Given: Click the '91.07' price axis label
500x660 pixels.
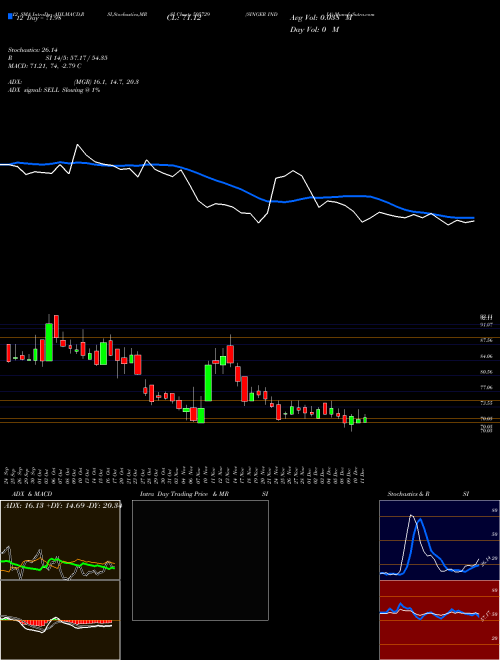Looking at the screenshot, I should coord(486,325).
